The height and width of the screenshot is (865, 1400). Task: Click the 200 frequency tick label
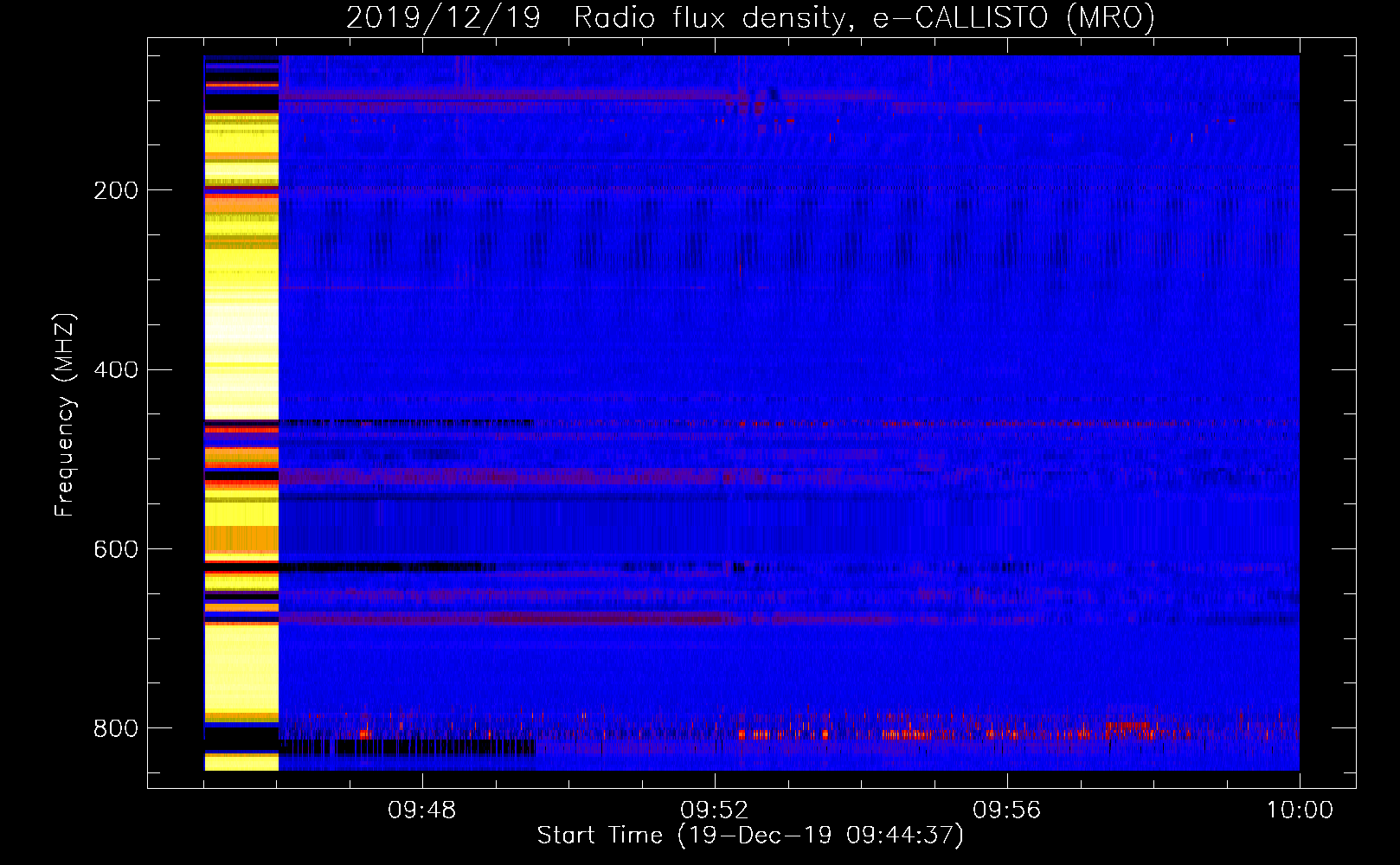click(116, 190)
